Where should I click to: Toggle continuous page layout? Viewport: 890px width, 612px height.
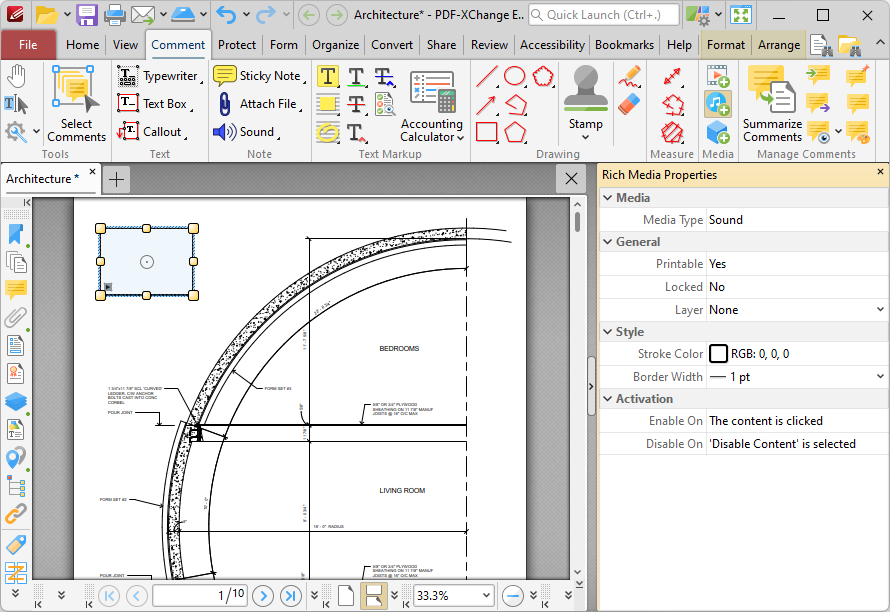373,596
